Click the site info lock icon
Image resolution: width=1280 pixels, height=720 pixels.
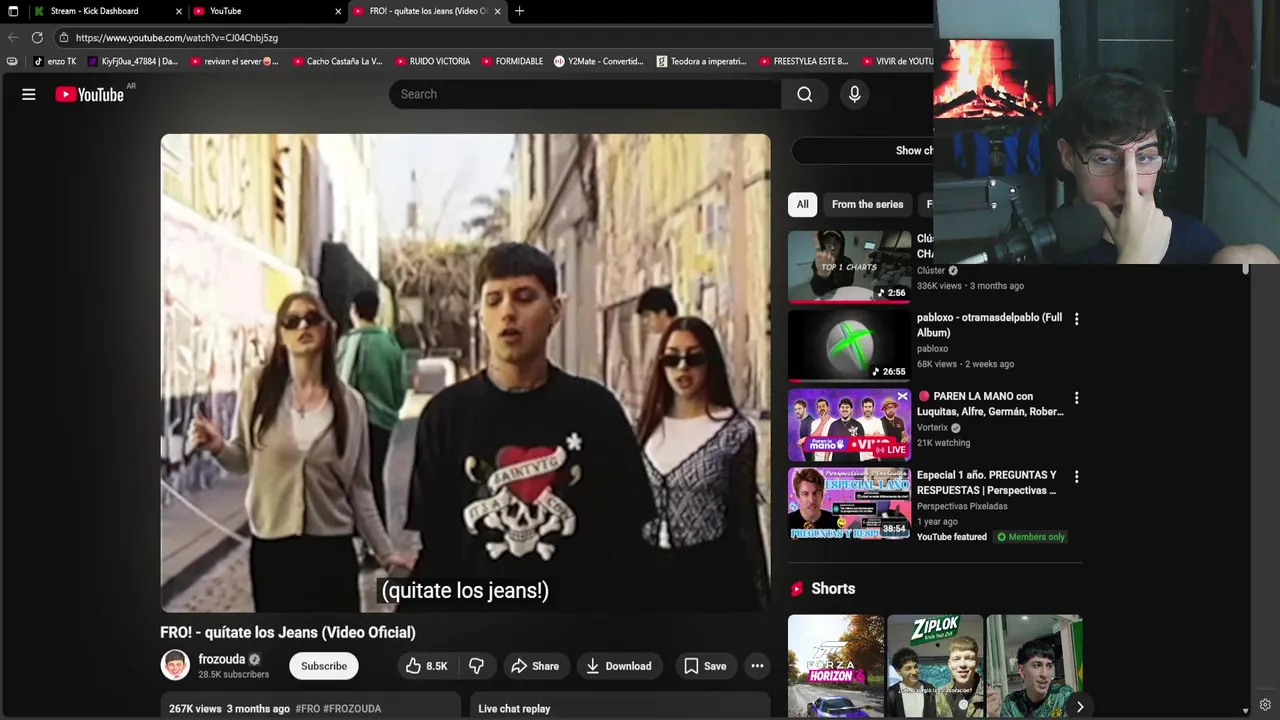point(63,37)
